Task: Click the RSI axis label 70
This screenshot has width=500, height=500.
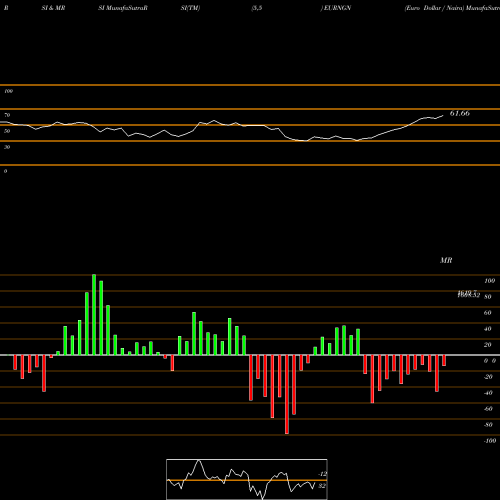Action: [x=7, y=115]
